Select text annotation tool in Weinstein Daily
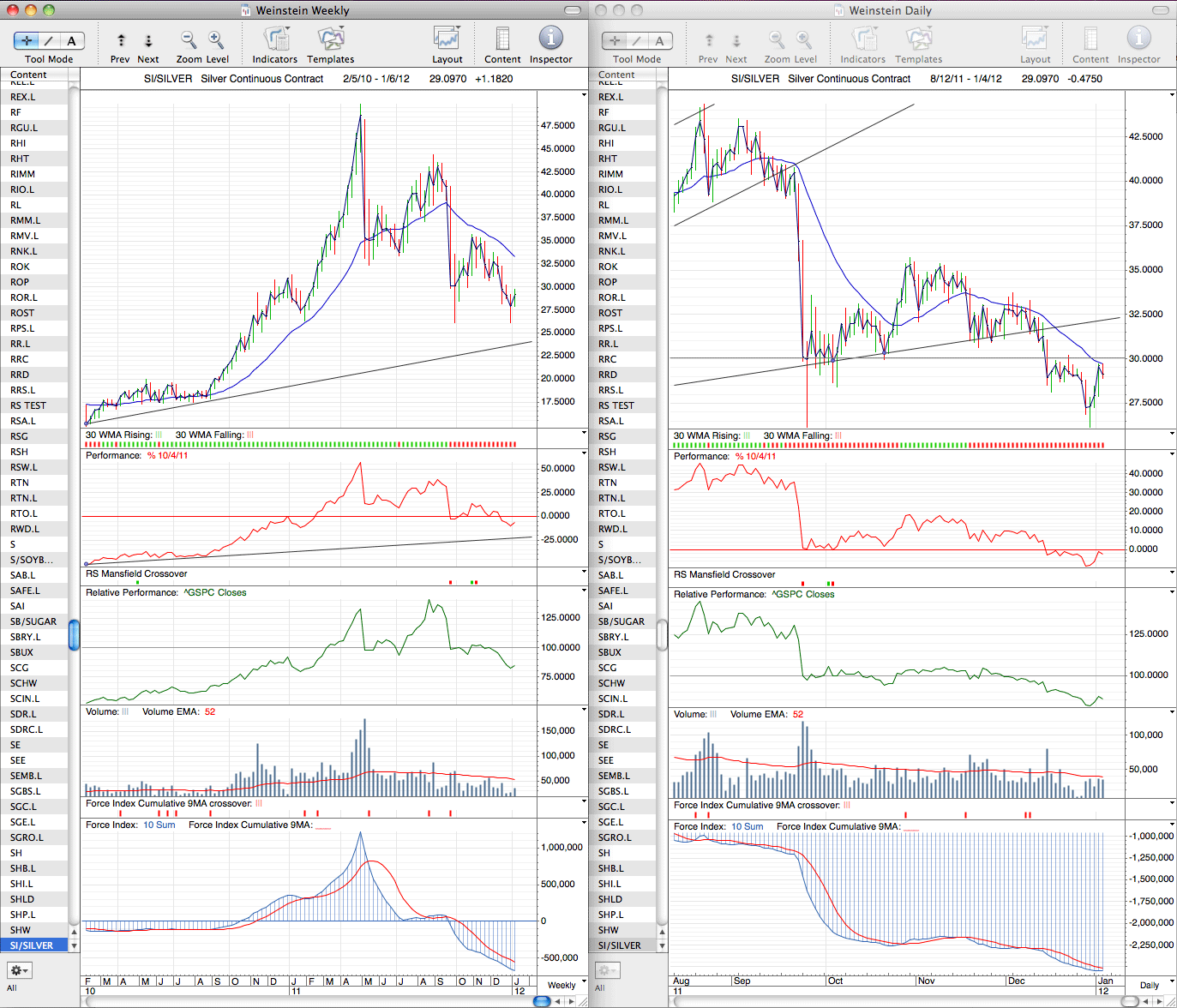 (659, 40)
